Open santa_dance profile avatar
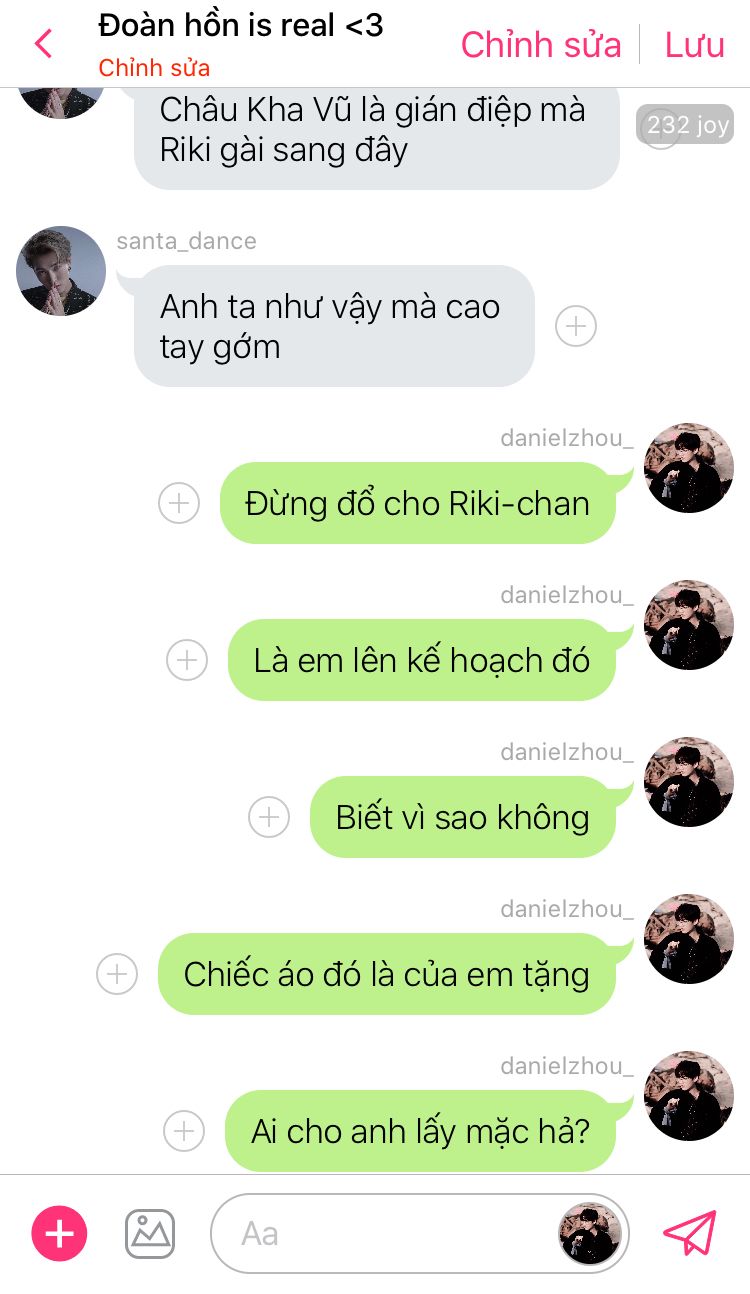Image resolution: width=750 pixels, height=1294 pixels. click(61, 271)
